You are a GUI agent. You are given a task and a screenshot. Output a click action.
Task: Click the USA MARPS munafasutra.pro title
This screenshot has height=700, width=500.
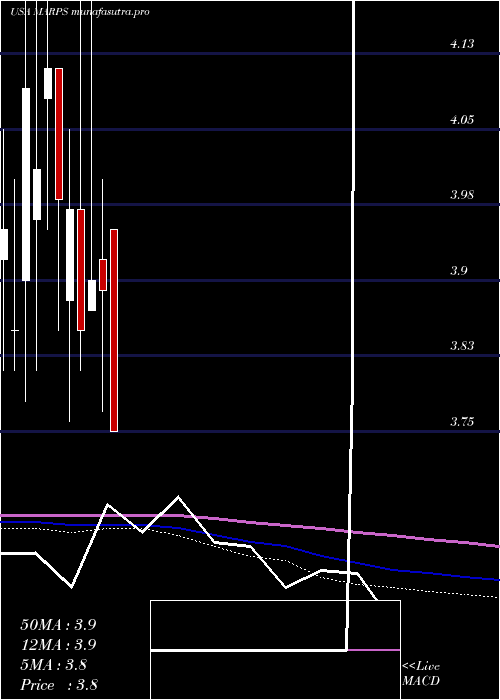(79, 12)
